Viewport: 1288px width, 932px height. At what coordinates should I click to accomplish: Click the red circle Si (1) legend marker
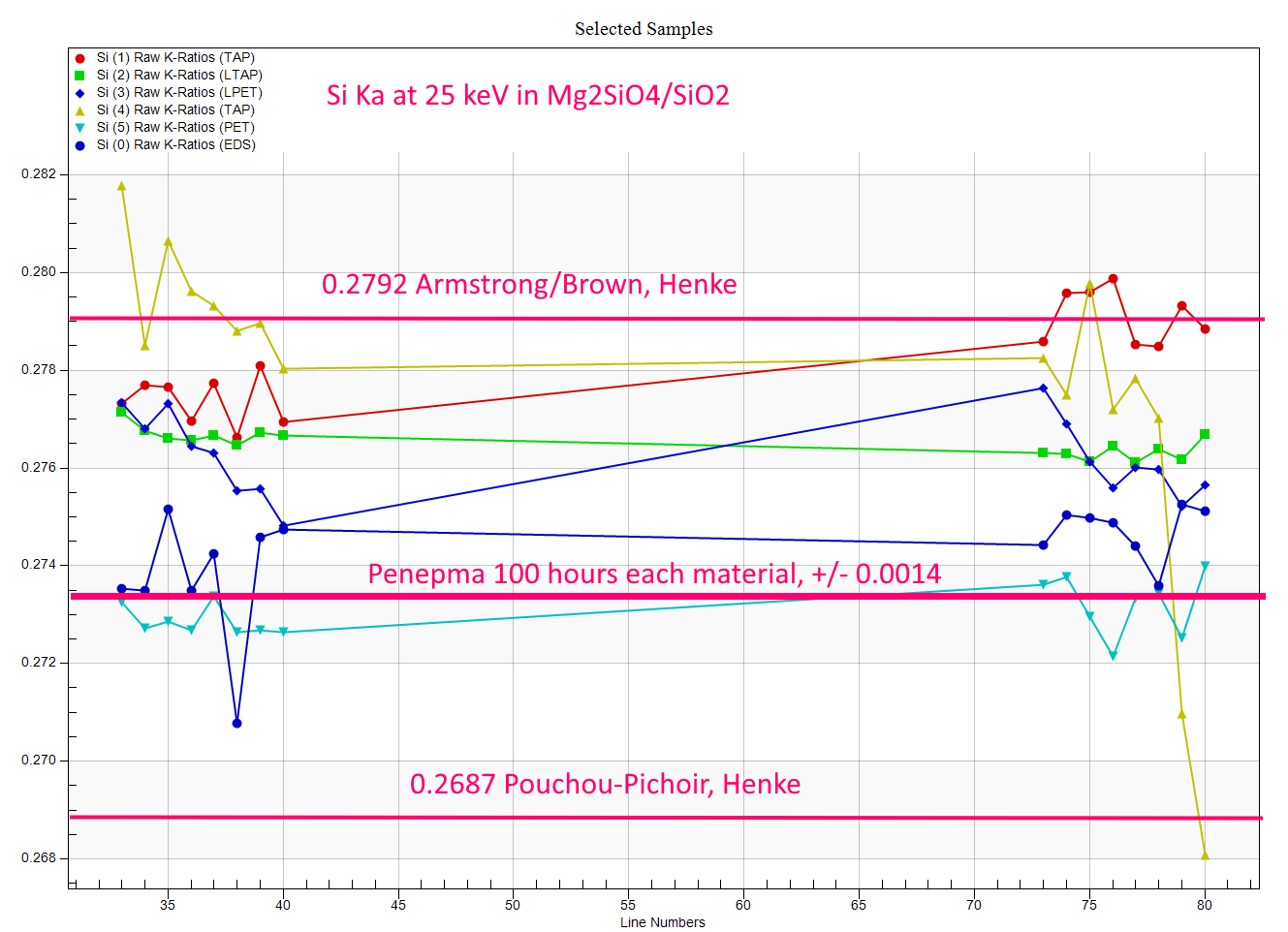(x=79, y=58)
